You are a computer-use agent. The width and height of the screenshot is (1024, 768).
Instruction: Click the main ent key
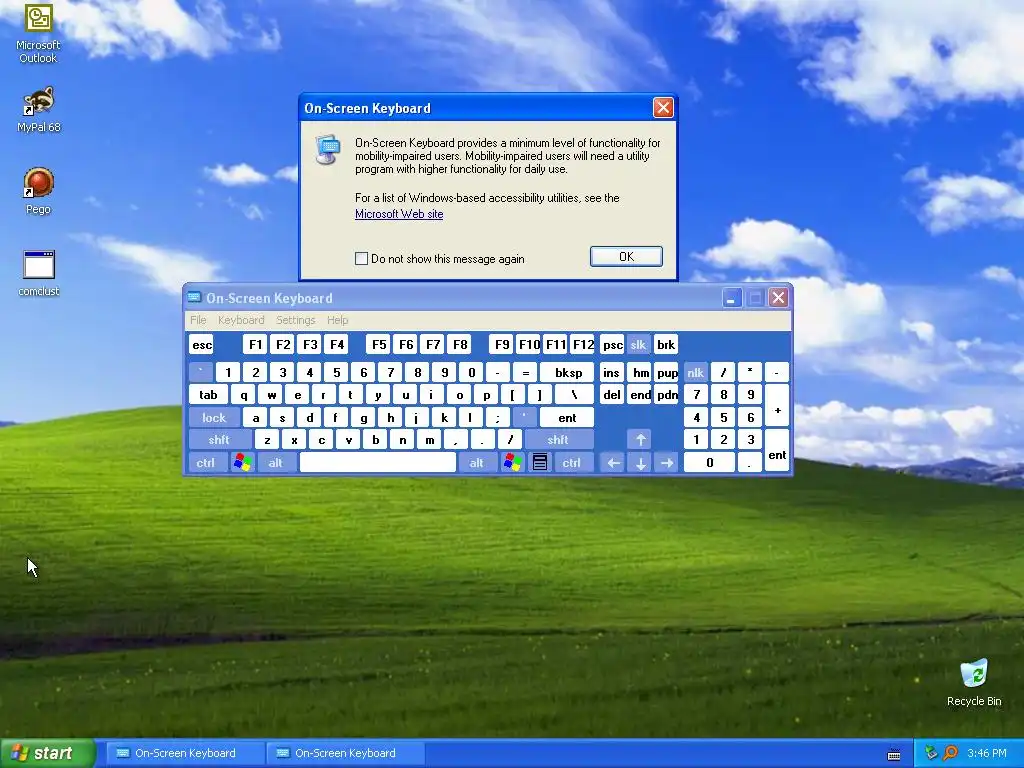[567, 417]
